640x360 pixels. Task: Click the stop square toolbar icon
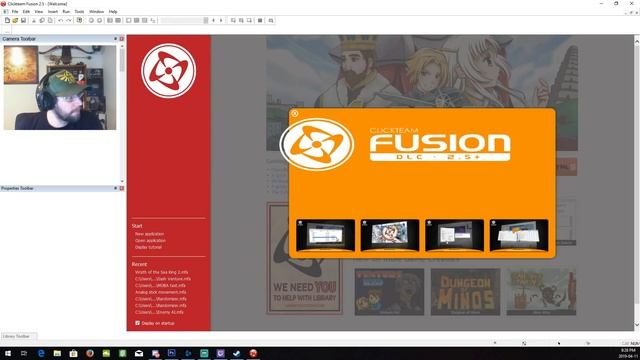[260, 20]
